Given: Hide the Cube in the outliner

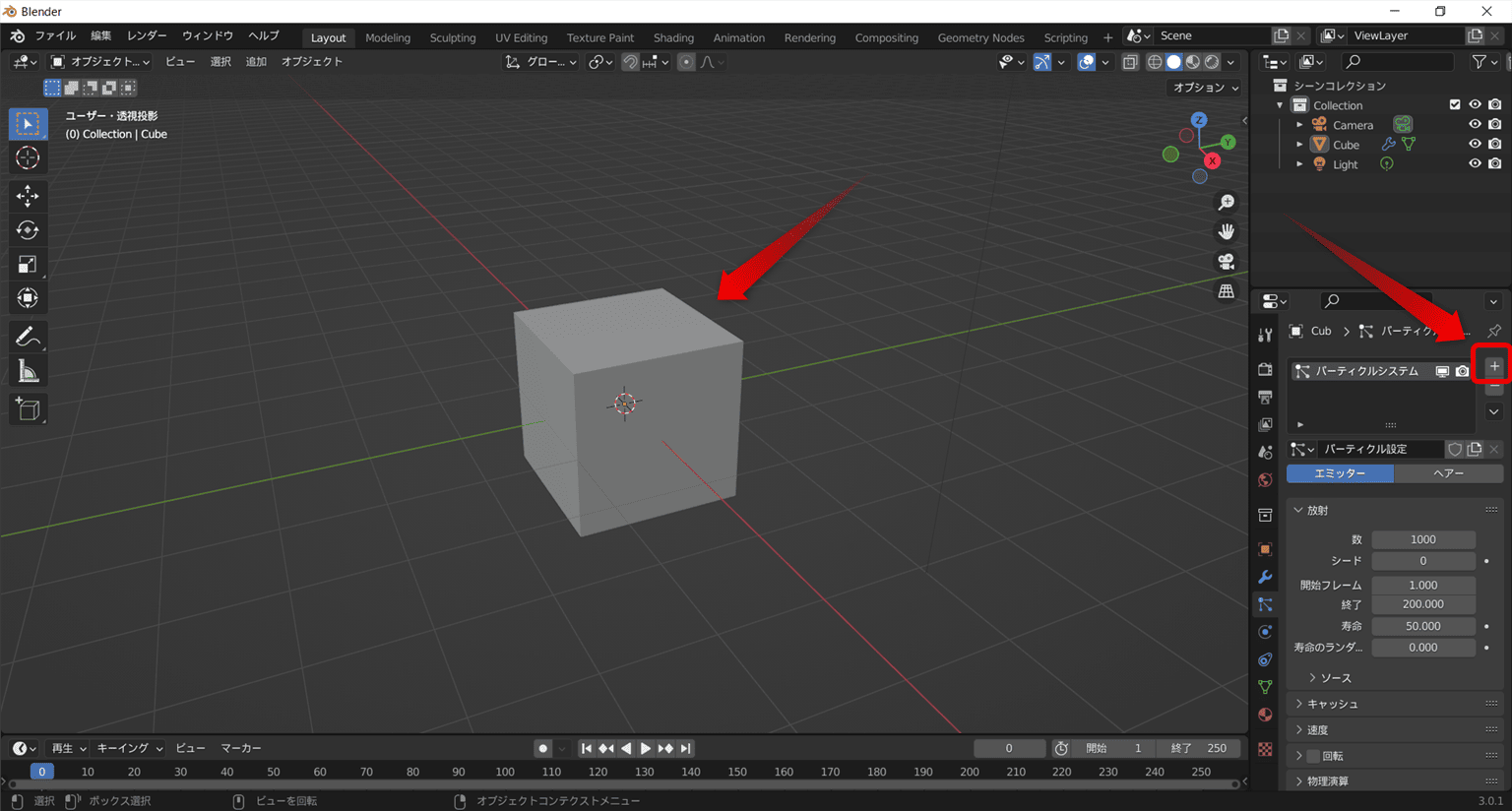Looking at the screenshot, I should (1474, 144).
